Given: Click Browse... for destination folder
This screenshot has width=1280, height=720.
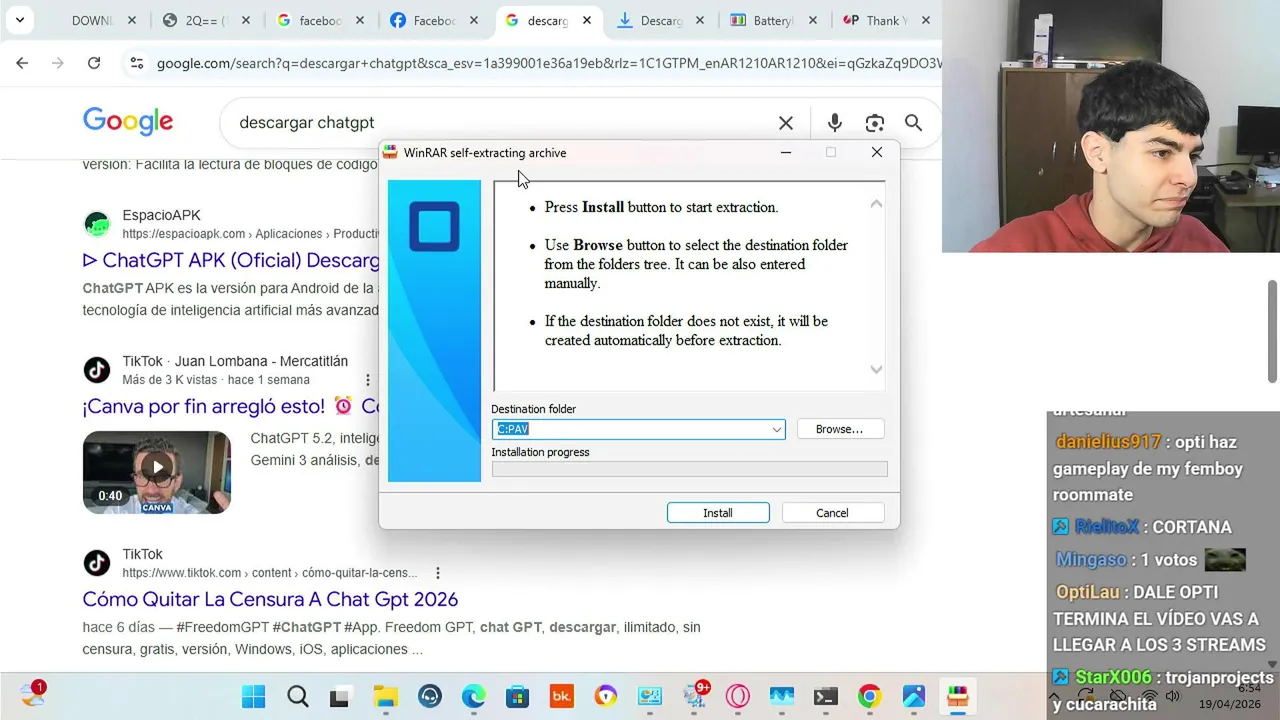Looking at the screenshot, I should point(839,429).
